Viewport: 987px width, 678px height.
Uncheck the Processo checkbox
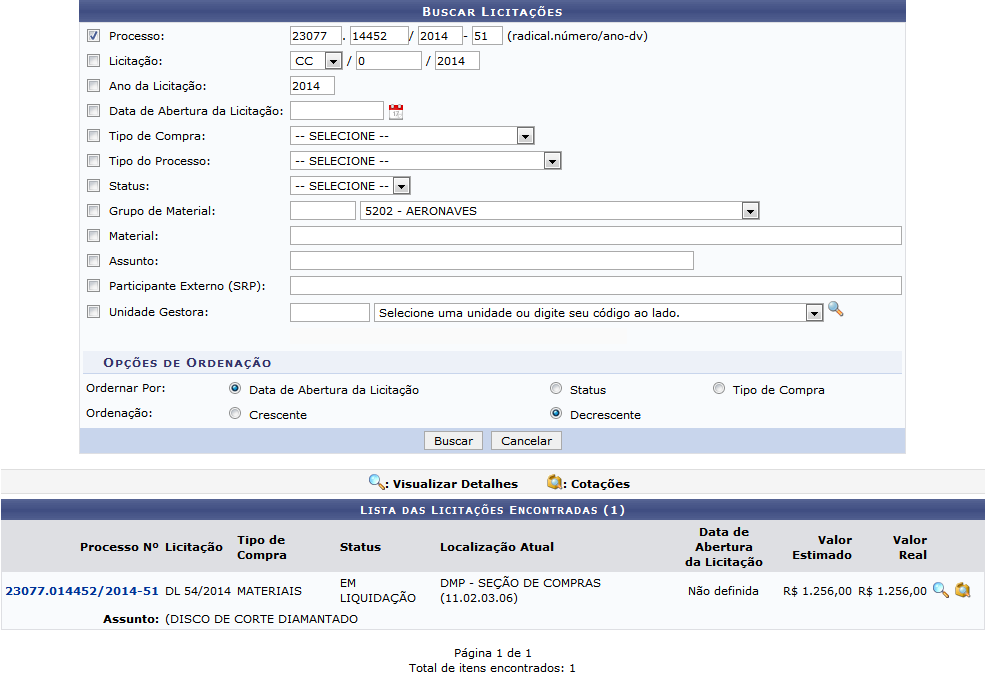click(94, 36)
